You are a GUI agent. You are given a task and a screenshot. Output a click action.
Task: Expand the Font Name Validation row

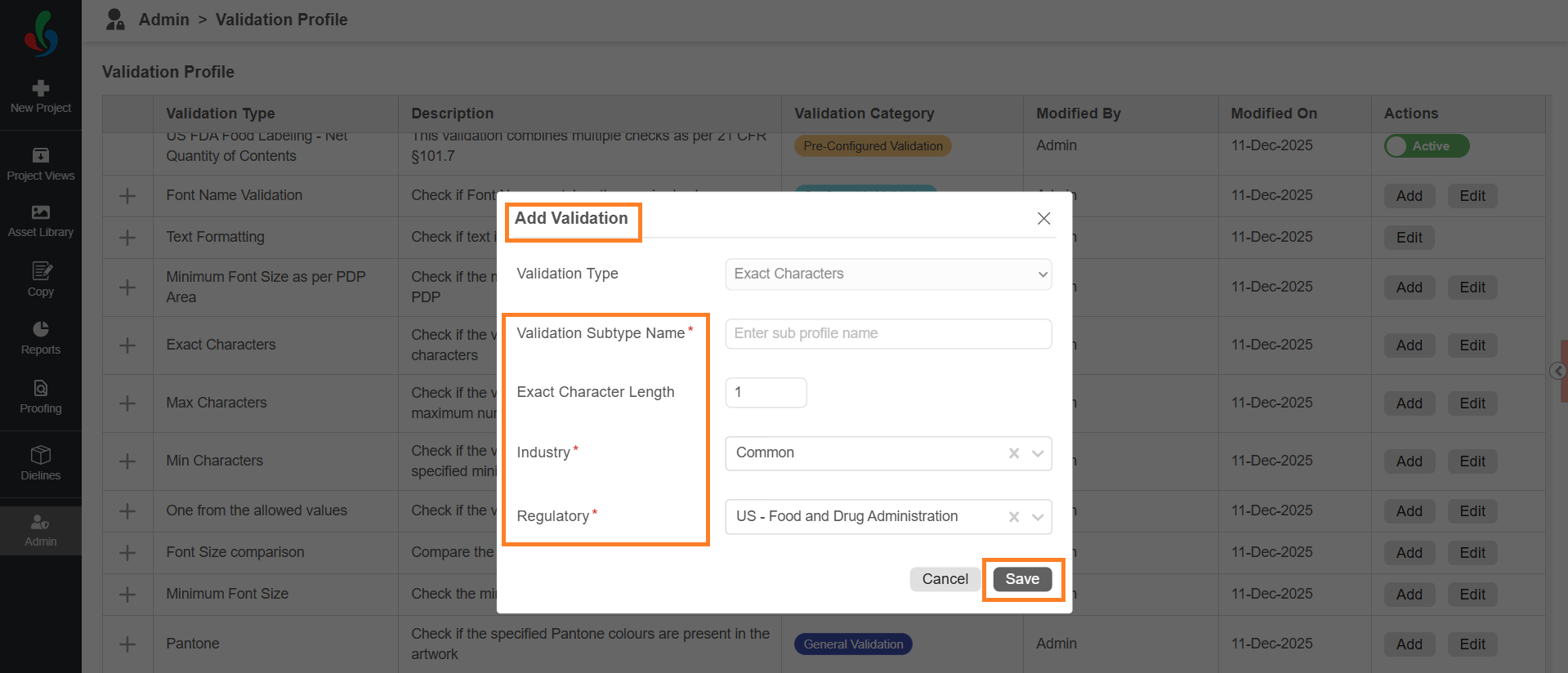(x=127, y=196)
